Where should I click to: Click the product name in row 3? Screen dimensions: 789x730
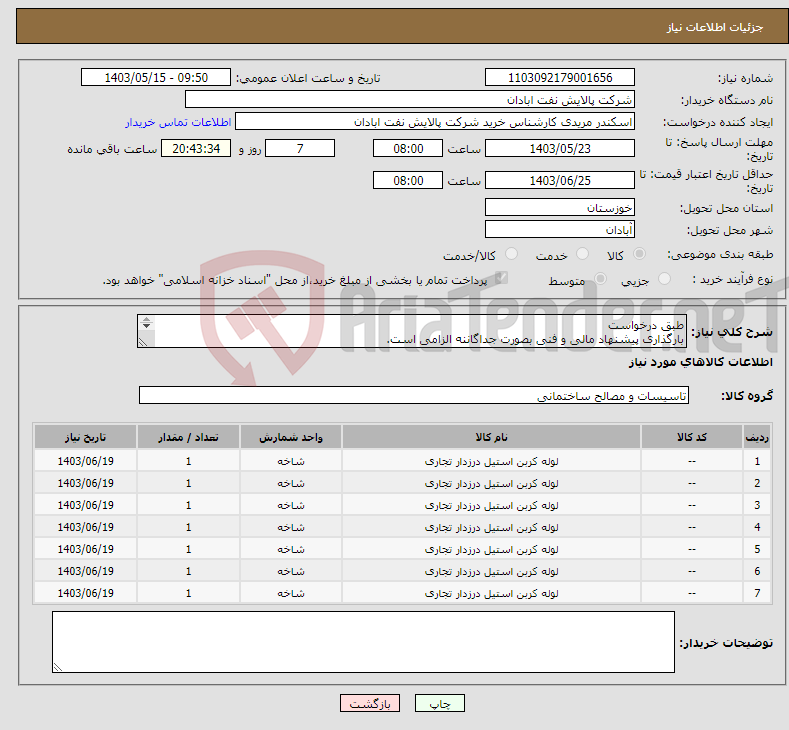click(491, 506)
